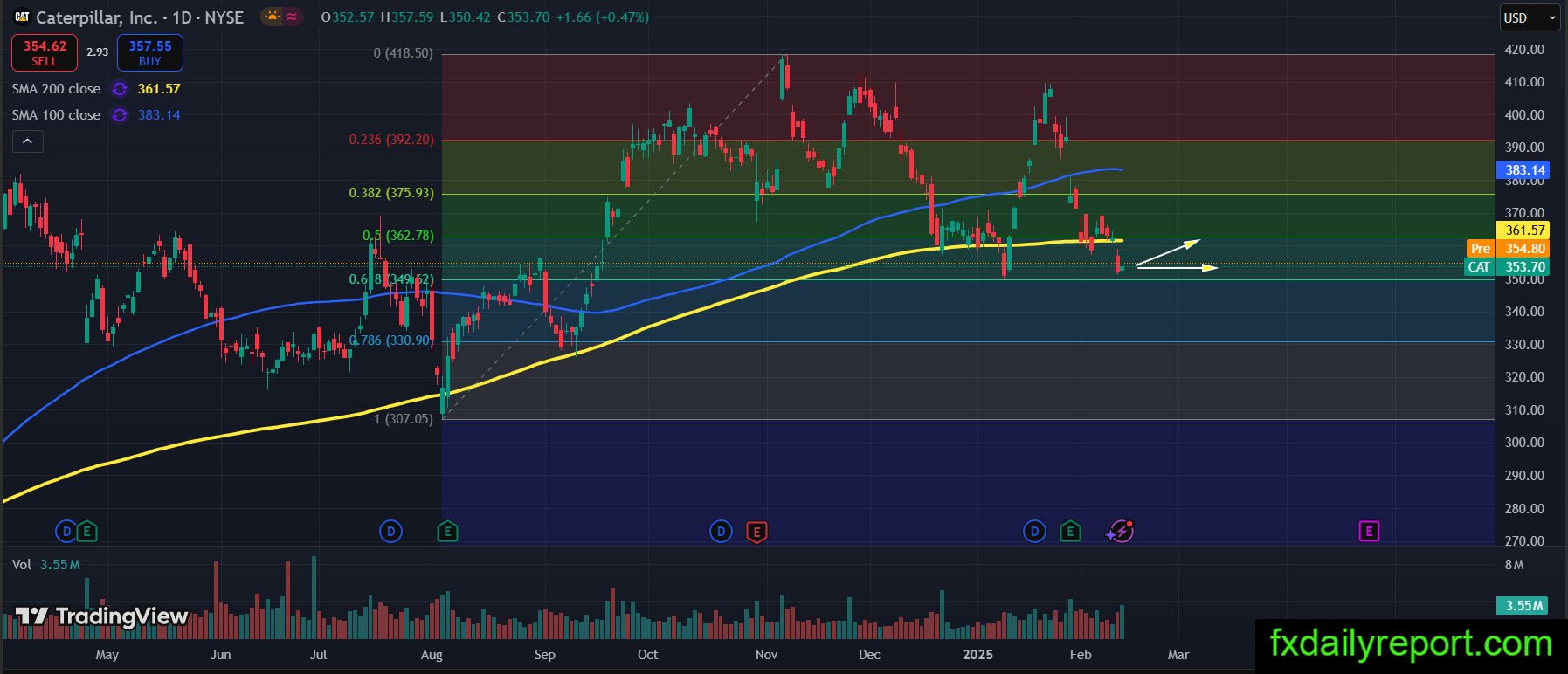Click the 2.93 spread value

(97, 52)
